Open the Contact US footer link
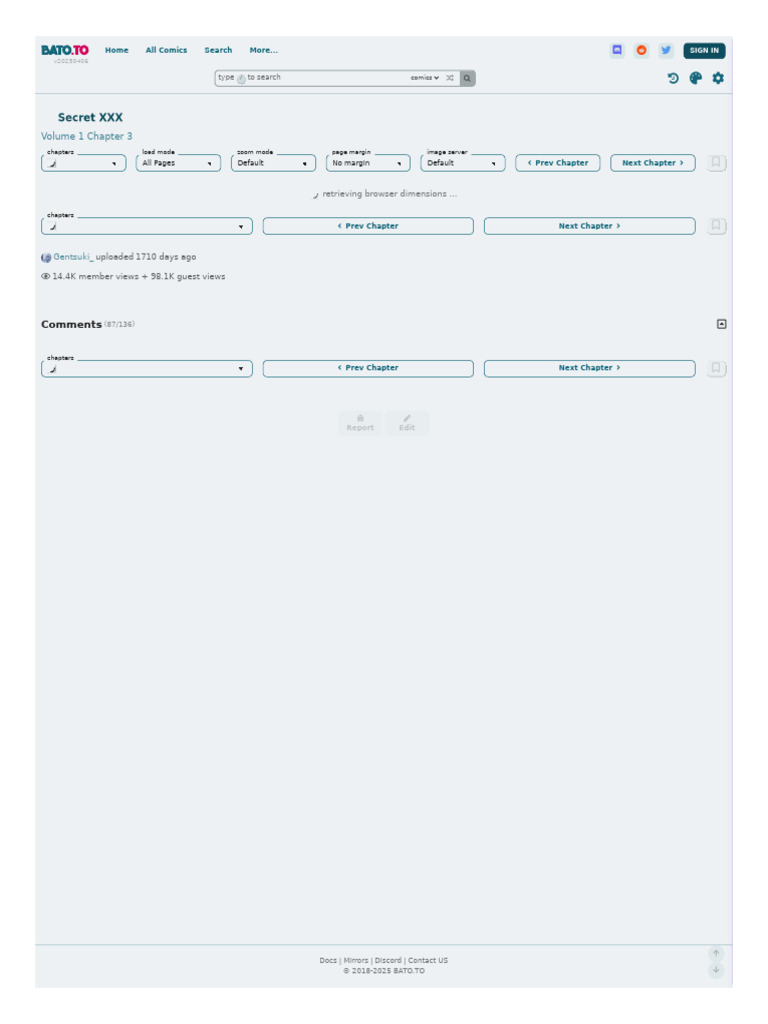 [428, 961]
